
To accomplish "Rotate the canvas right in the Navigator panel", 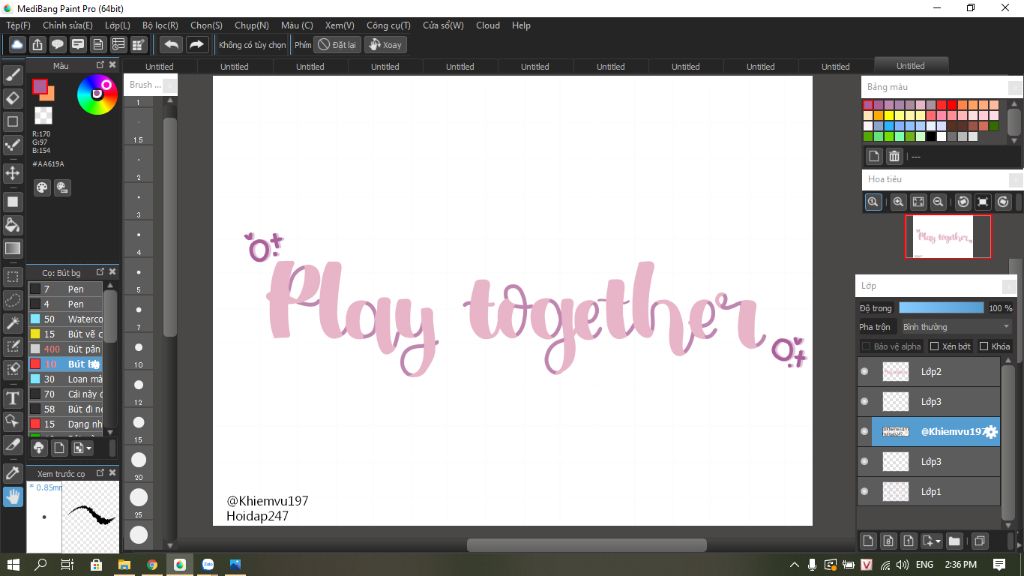I will point(1003,202).
